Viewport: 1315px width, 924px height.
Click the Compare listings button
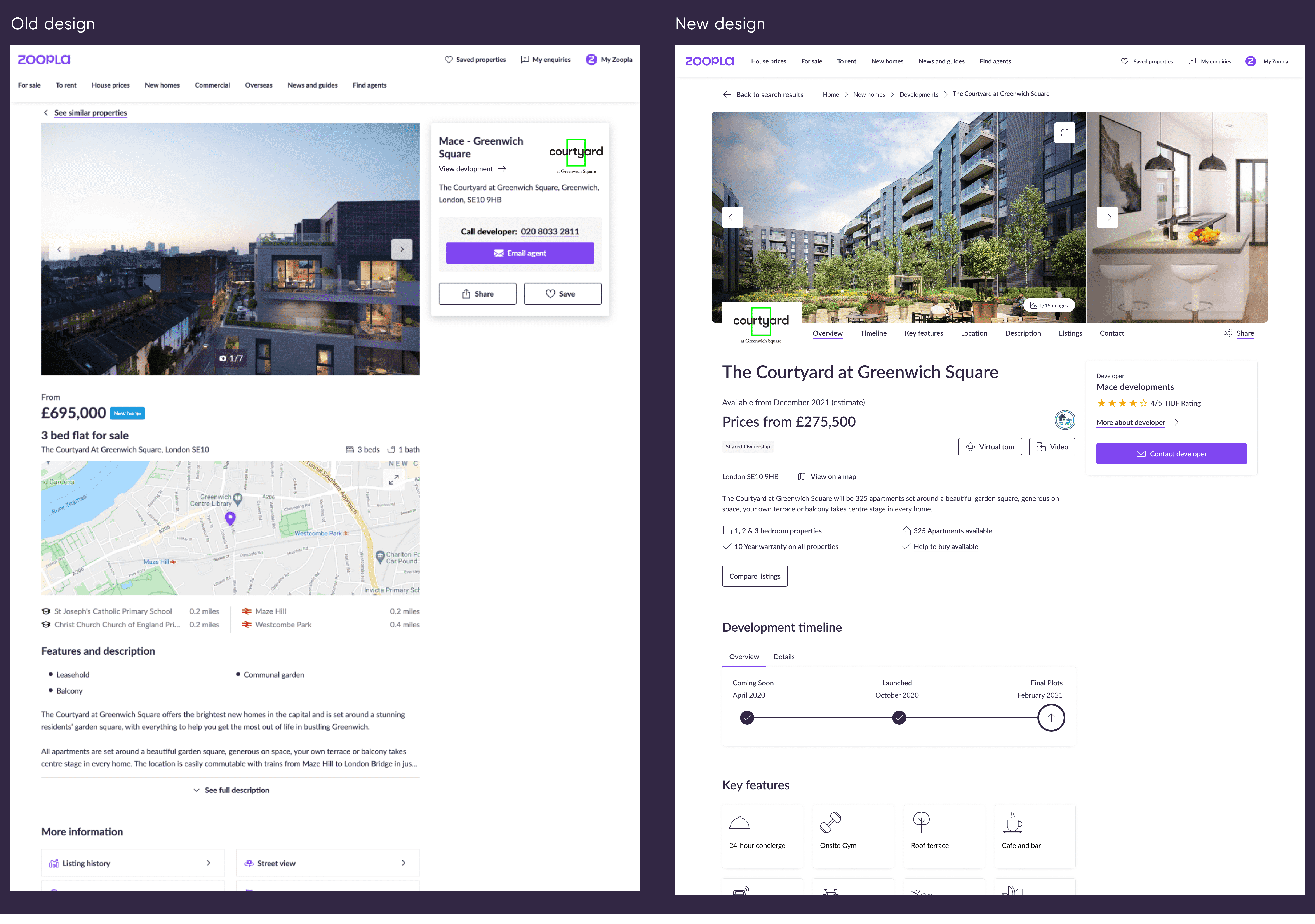(754, 576)
